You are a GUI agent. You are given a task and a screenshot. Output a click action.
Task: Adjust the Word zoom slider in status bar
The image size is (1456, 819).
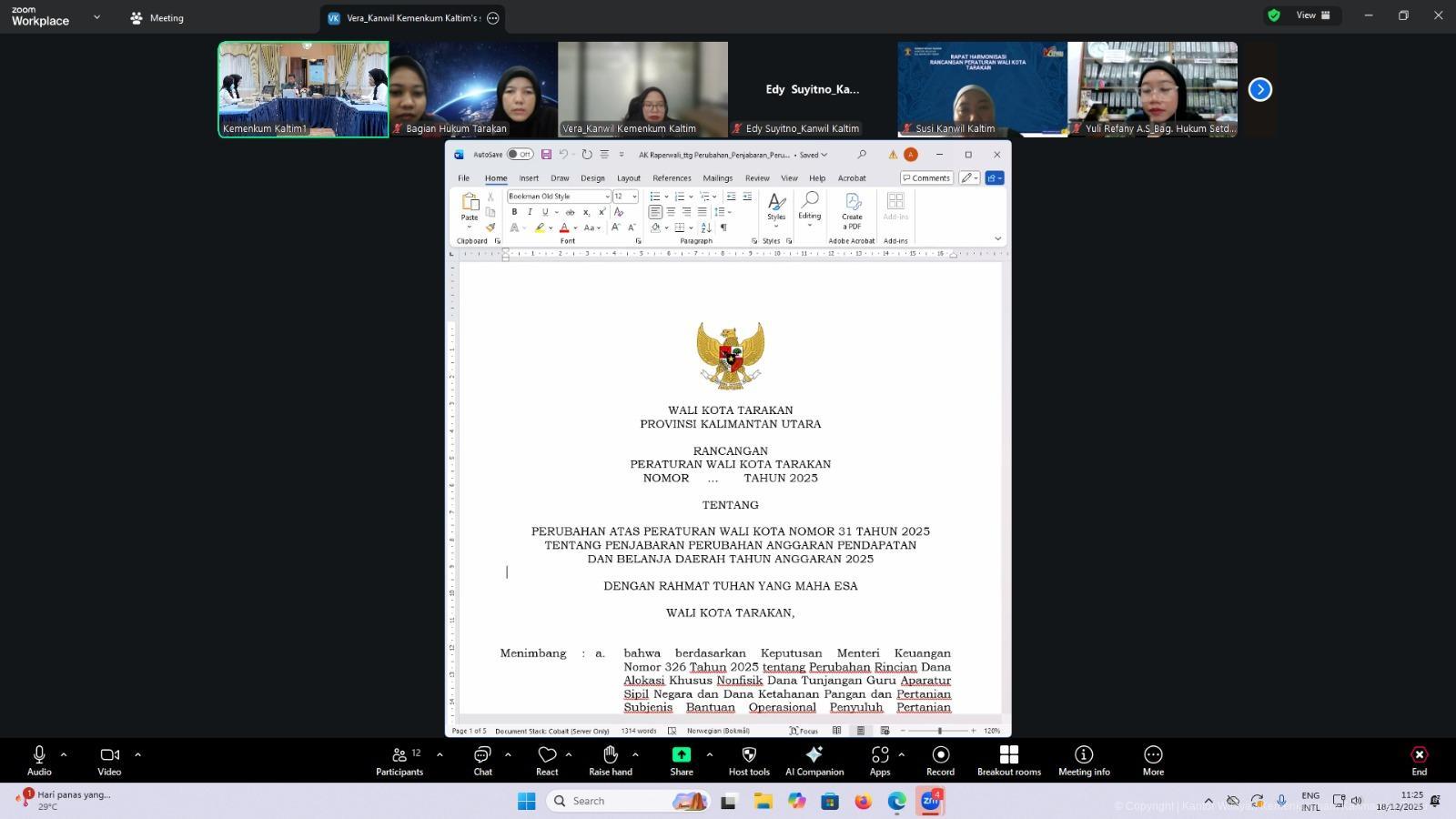[x=939, y=731]
